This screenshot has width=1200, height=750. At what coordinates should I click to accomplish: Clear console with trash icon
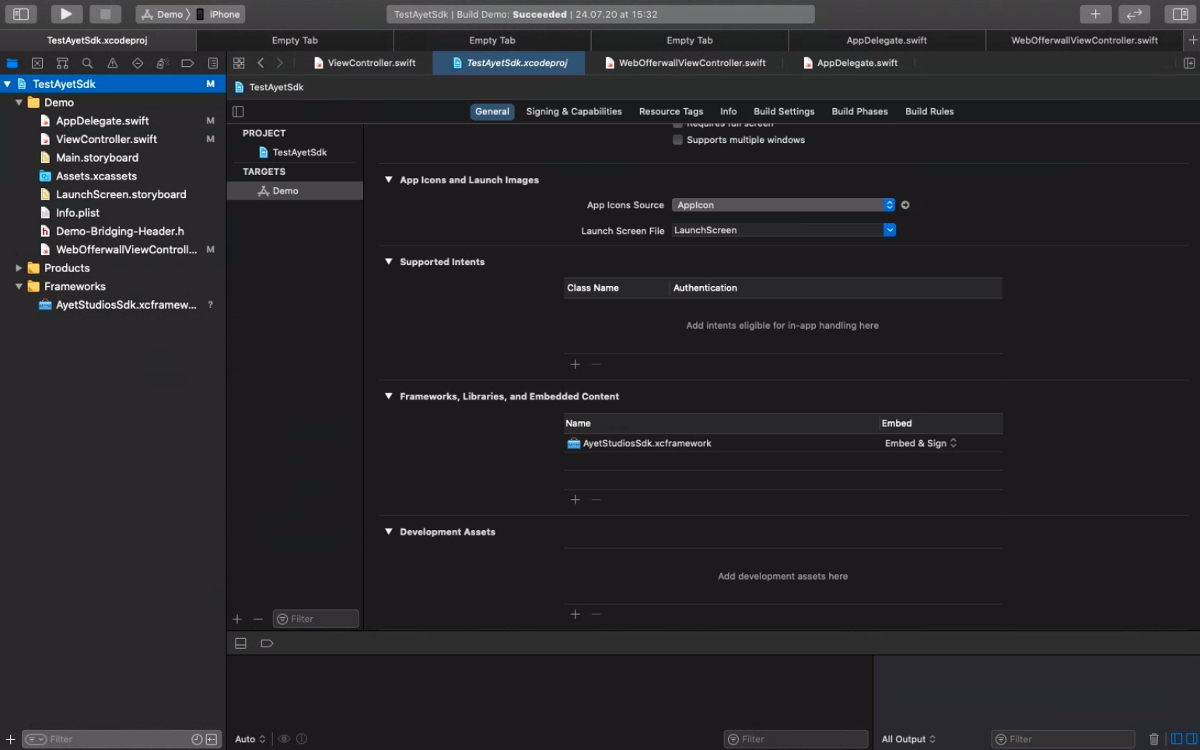click(1154, 739)
